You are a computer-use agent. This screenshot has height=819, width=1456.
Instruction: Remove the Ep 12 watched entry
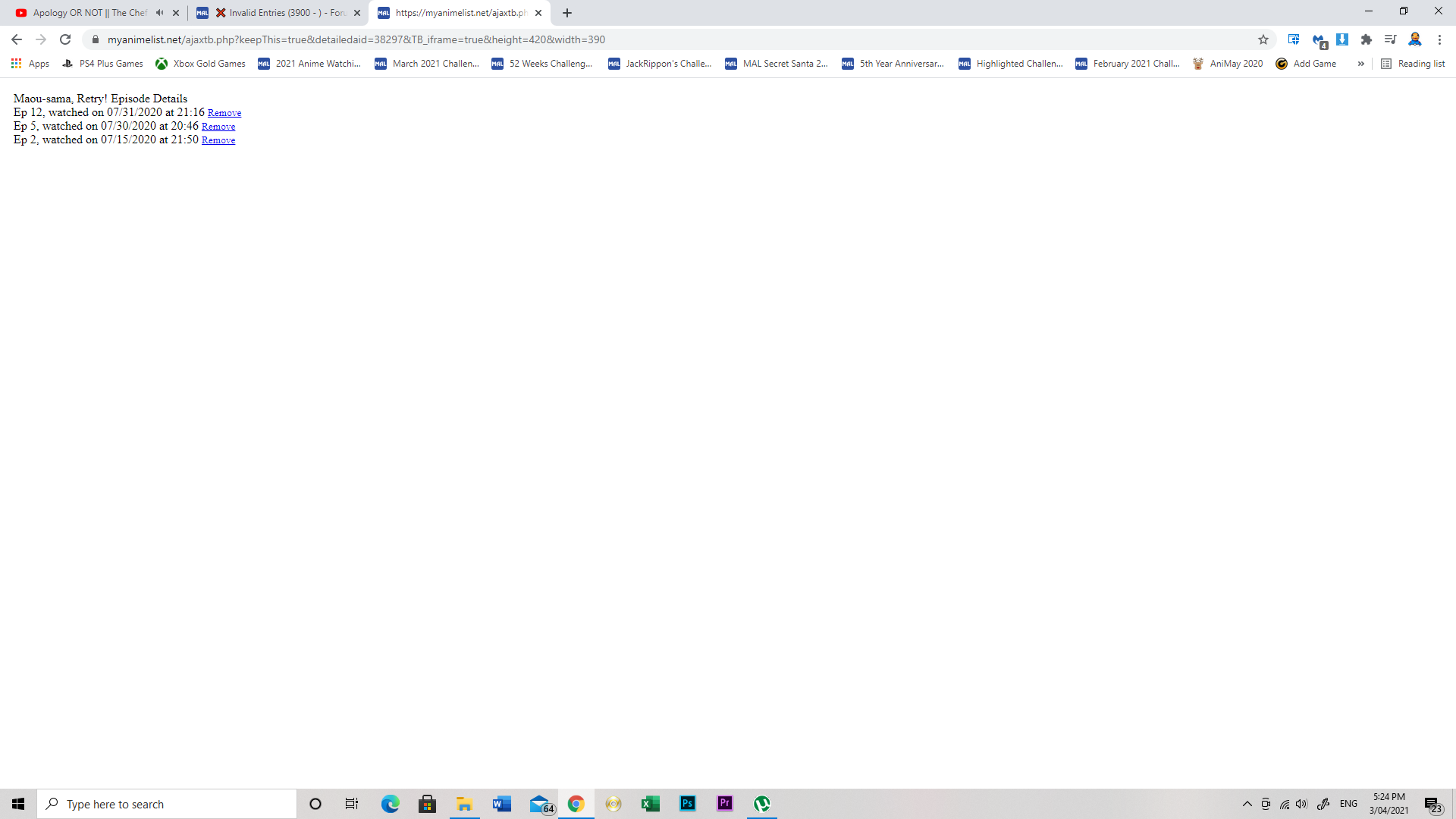click(x=224, y=113)
